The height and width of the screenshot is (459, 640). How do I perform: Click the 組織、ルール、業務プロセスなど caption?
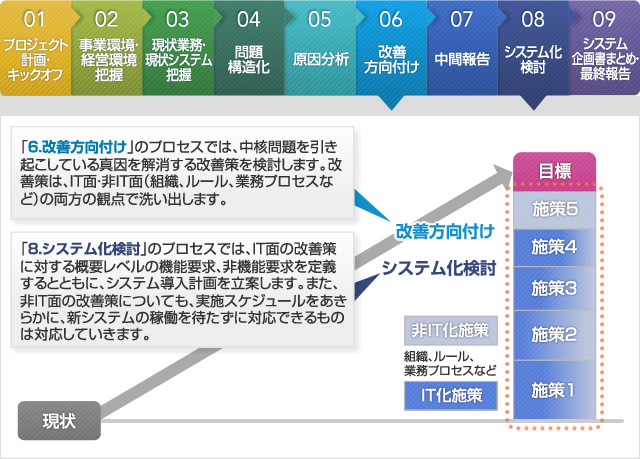450,363
